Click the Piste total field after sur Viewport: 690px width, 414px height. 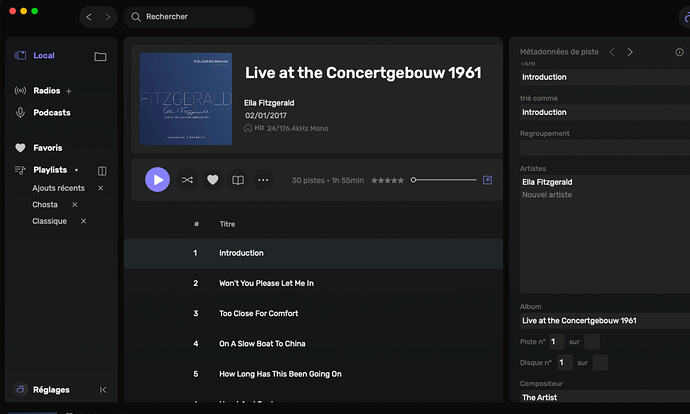point(592,341)
